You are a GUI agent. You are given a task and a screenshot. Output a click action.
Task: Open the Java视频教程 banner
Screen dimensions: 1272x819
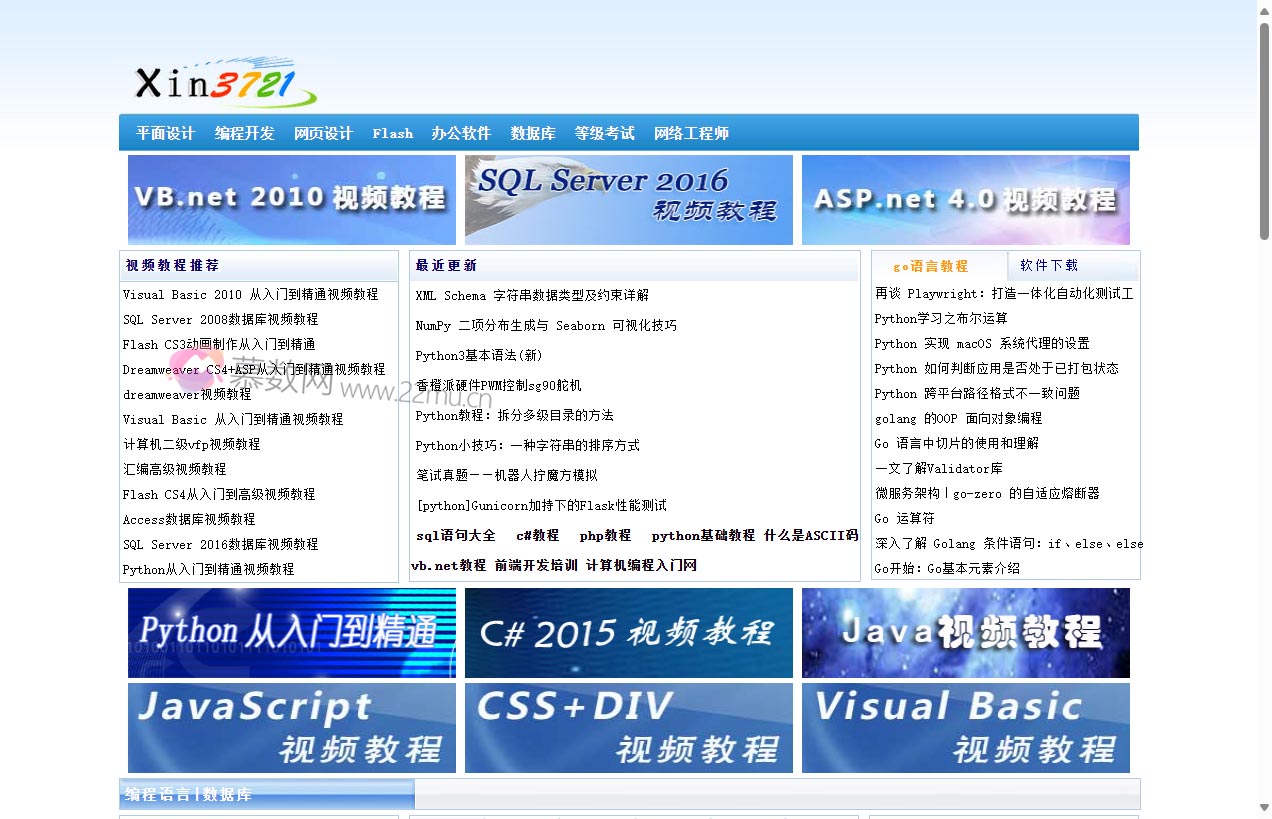[965, 632]
